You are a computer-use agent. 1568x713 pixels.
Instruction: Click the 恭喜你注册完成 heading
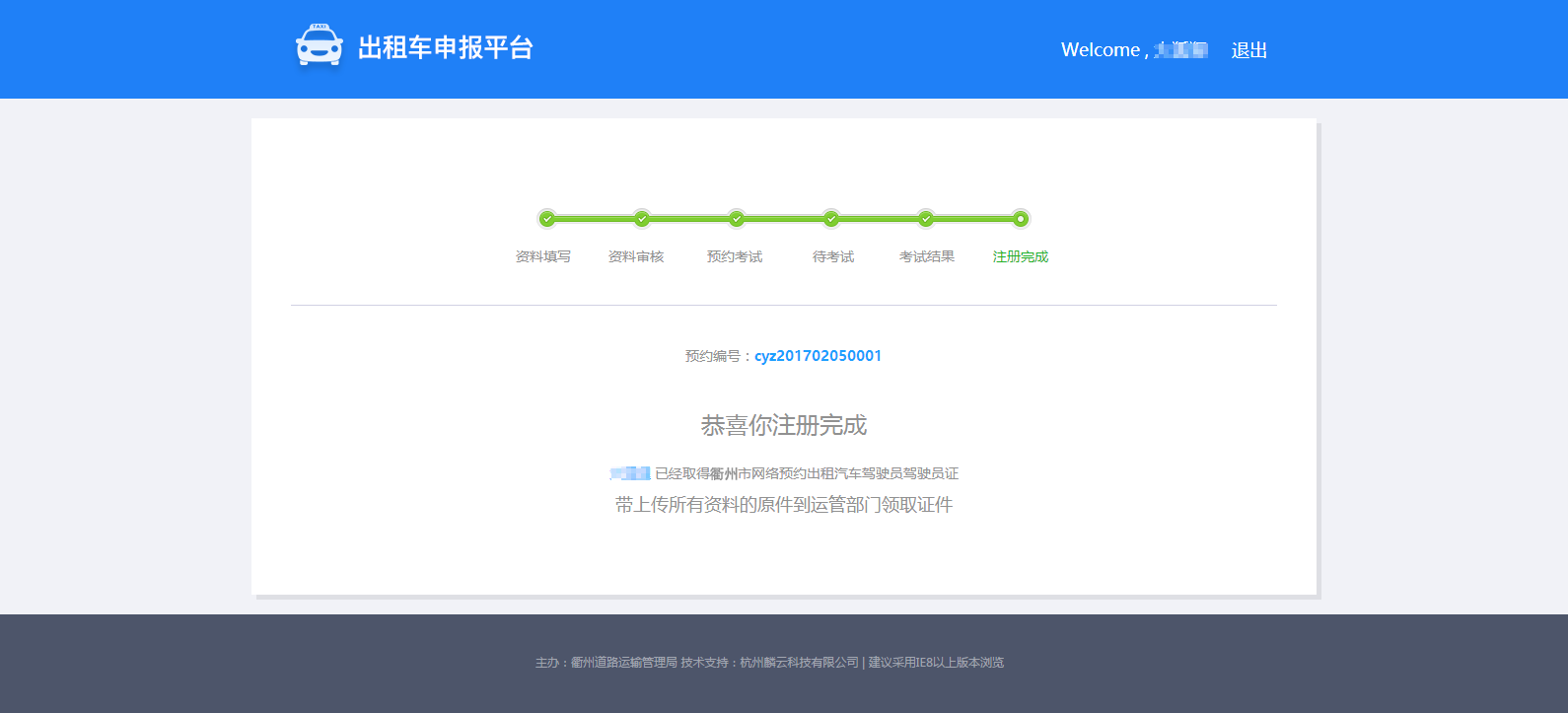(x=784, y=425)
